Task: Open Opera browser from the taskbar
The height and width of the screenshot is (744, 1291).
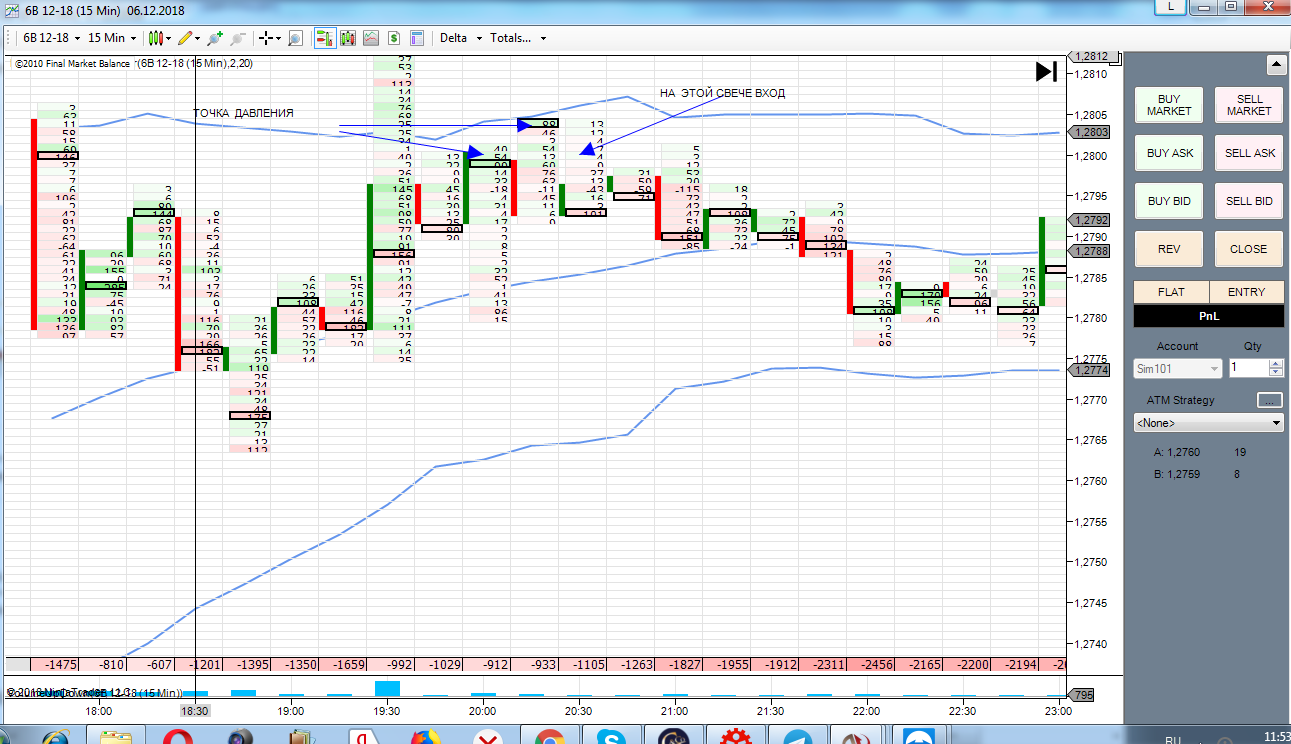Action: point(180,738)
